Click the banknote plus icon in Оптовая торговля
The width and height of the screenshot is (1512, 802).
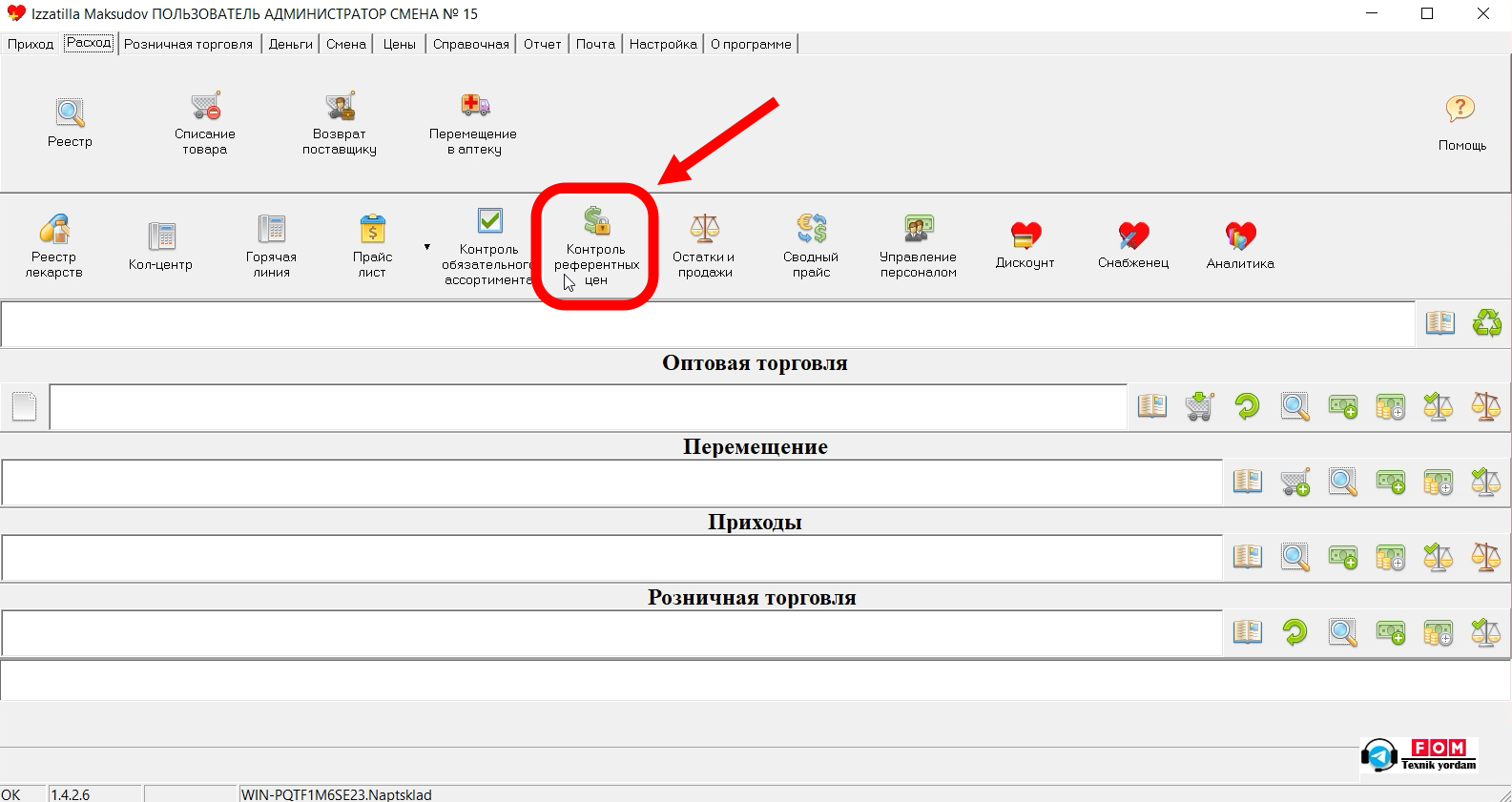(x=1343, y=407)
